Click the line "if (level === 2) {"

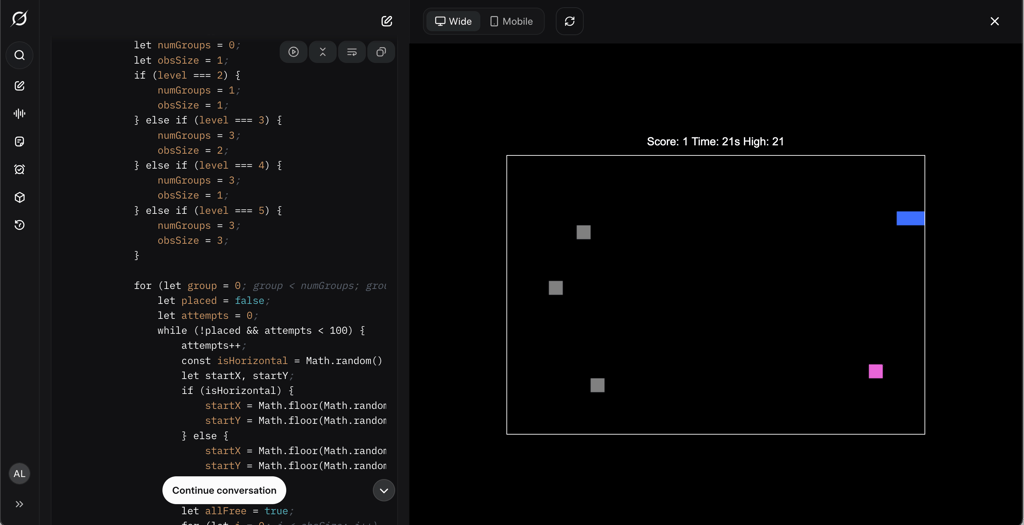pos(187,75)
